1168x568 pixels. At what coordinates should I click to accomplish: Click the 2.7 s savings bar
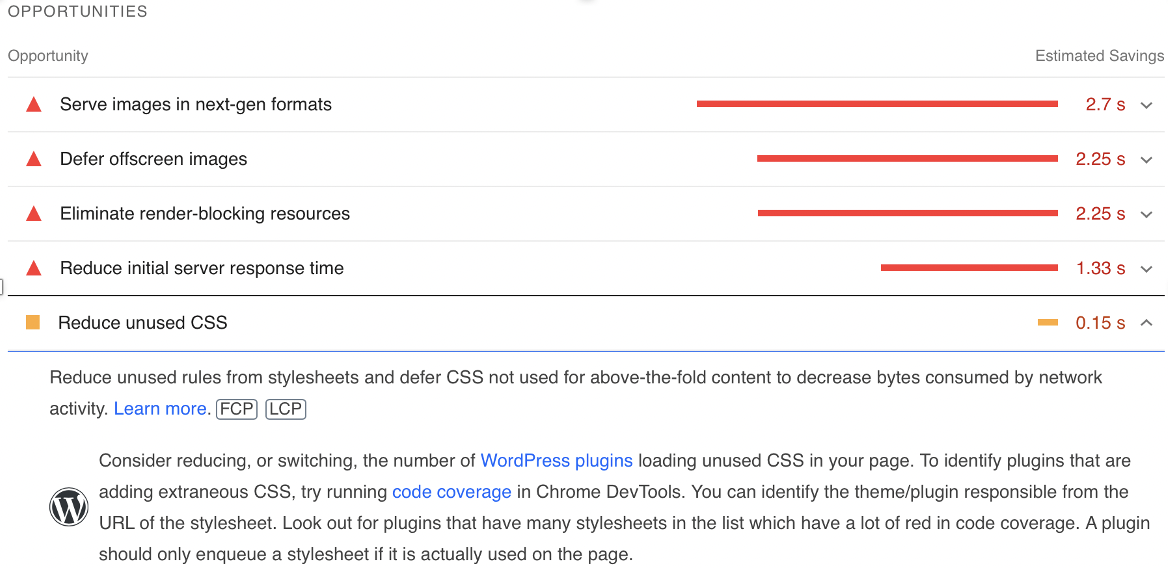(877, 104)
